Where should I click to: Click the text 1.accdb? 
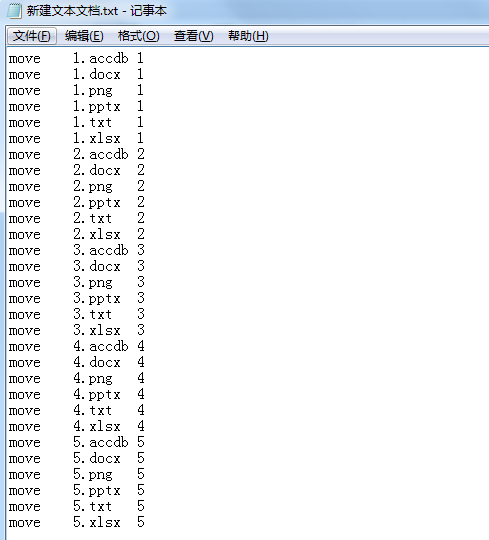pos(101,59)
